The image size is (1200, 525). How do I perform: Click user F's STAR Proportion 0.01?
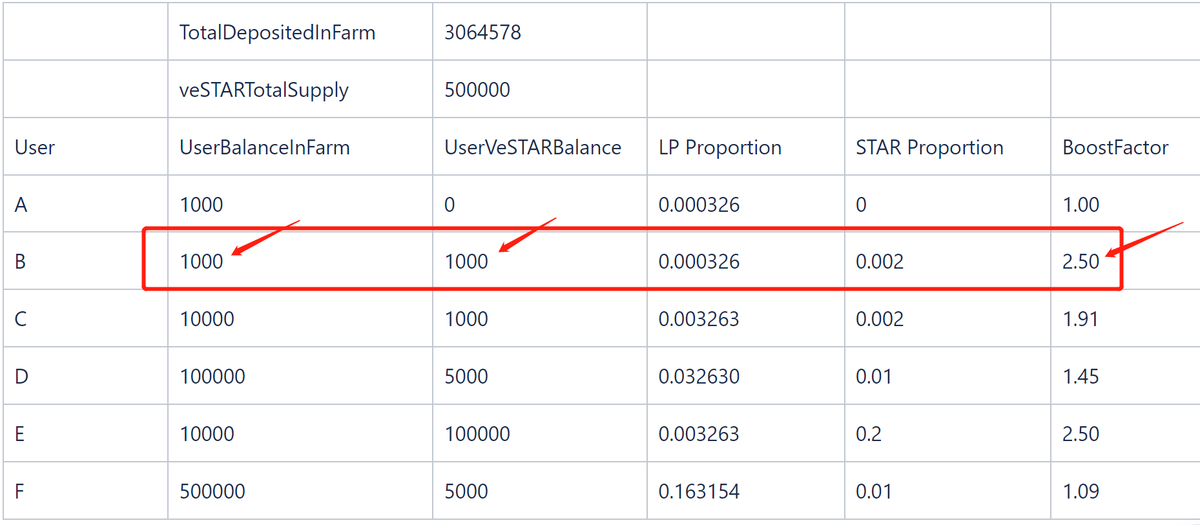tap(875, 491)
